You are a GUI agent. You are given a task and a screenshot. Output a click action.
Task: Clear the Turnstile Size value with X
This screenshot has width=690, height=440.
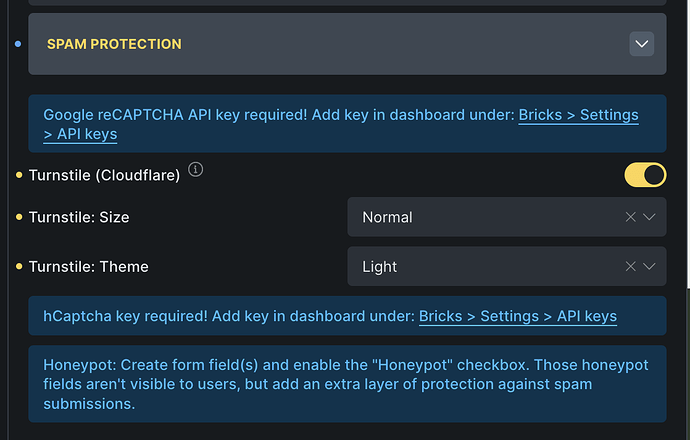630,217
